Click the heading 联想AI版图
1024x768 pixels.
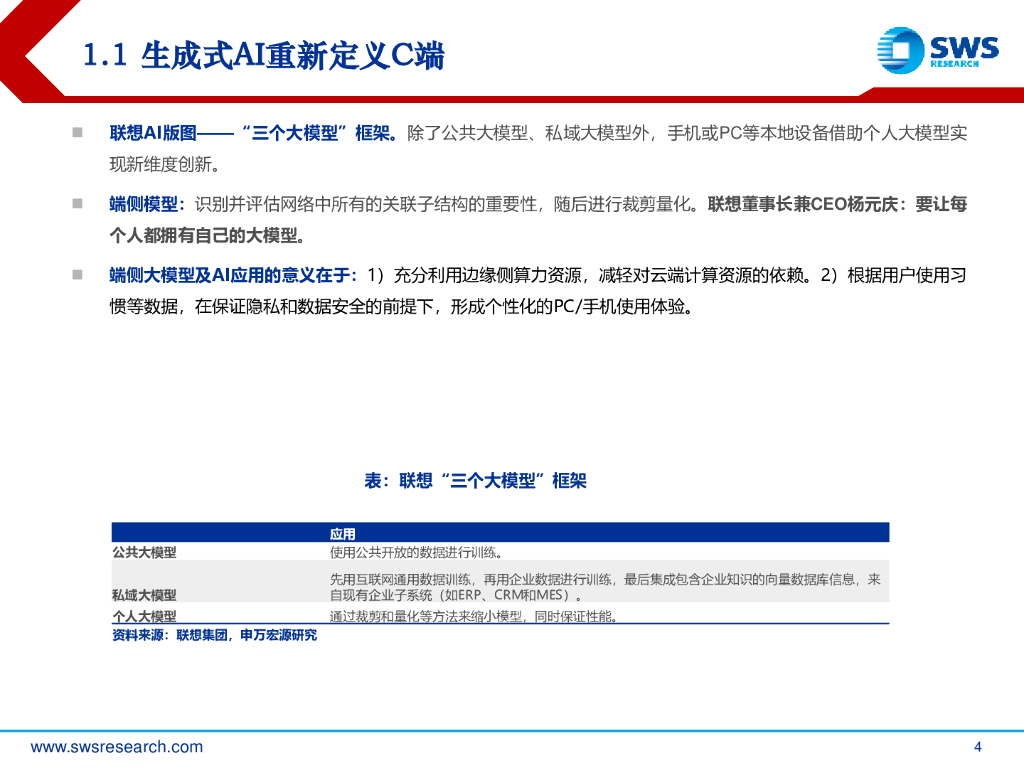pyautogui.click(x=153, y=133)
